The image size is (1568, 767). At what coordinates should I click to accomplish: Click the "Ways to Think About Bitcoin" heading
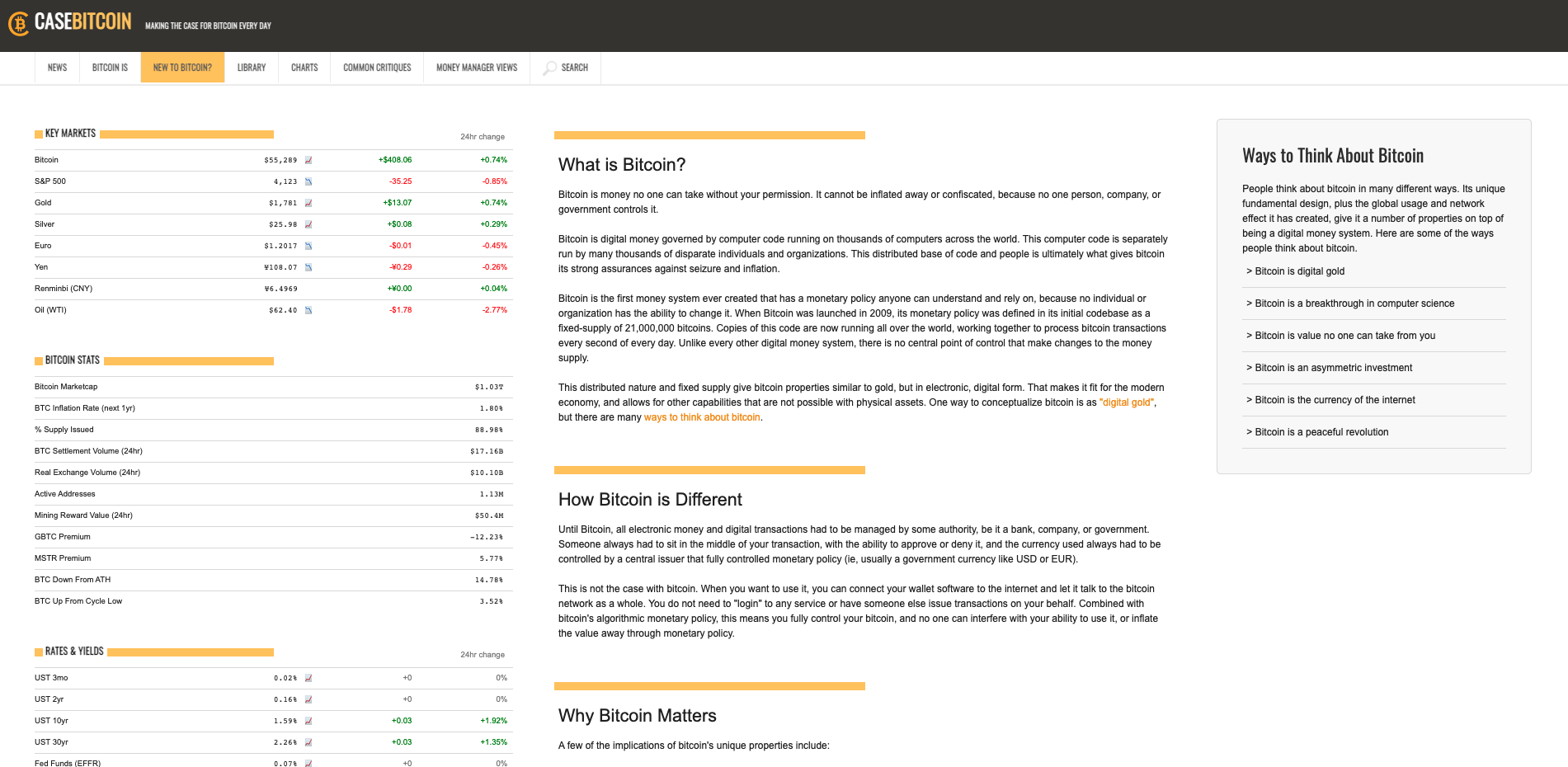tap(1333, 156)
